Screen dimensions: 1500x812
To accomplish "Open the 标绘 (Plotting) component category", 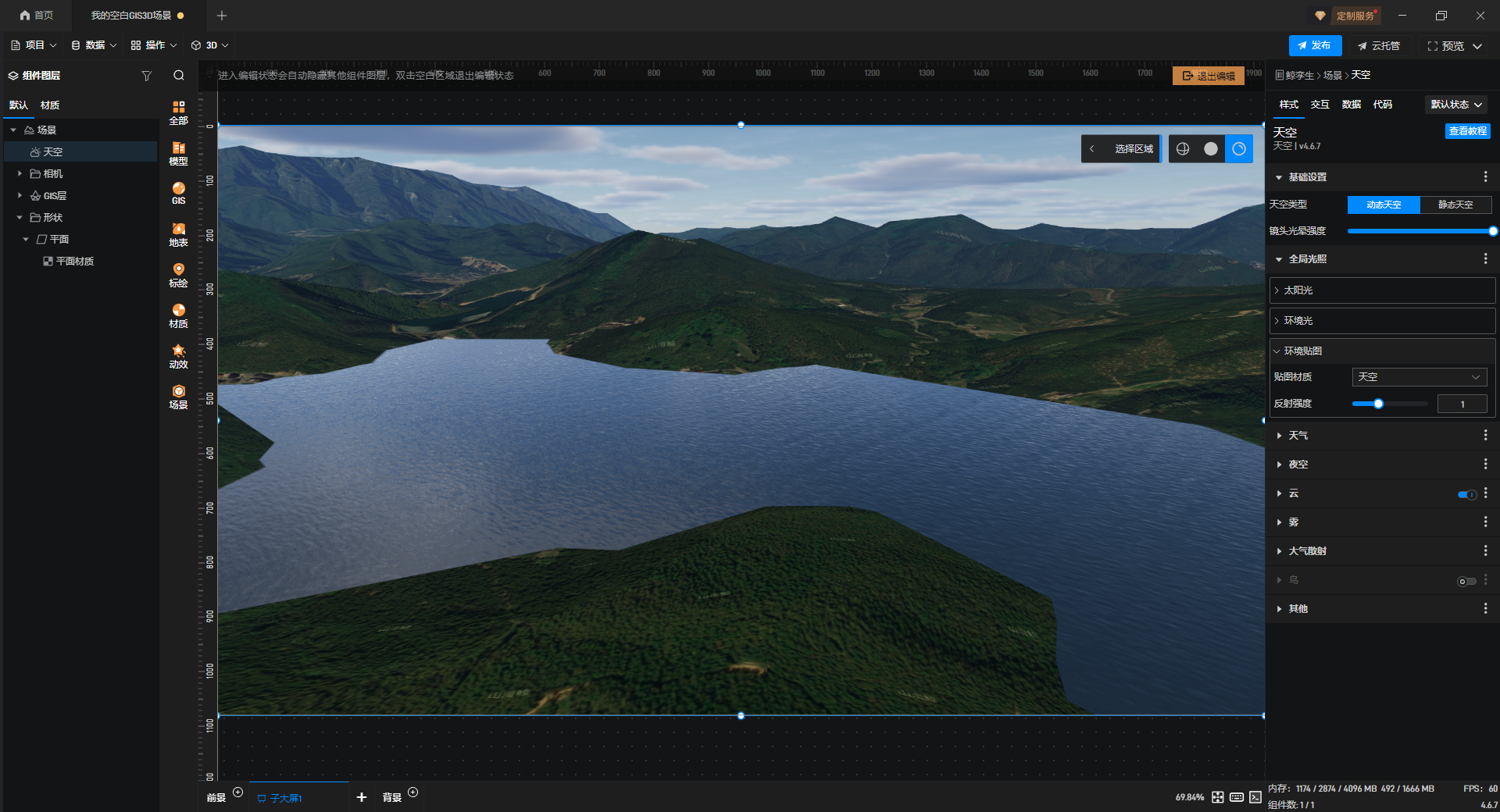I will [x=178, y=275].
